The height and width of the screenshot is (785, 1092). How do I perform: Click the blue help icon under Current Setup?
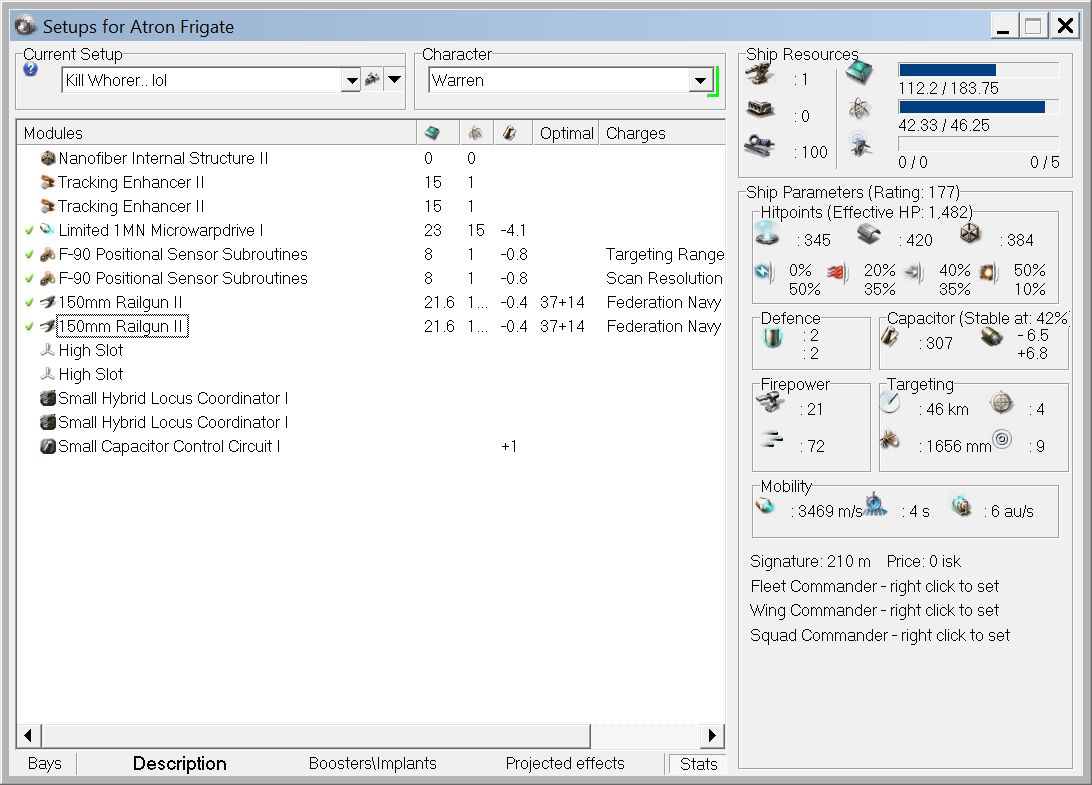(x=30, y=70)
